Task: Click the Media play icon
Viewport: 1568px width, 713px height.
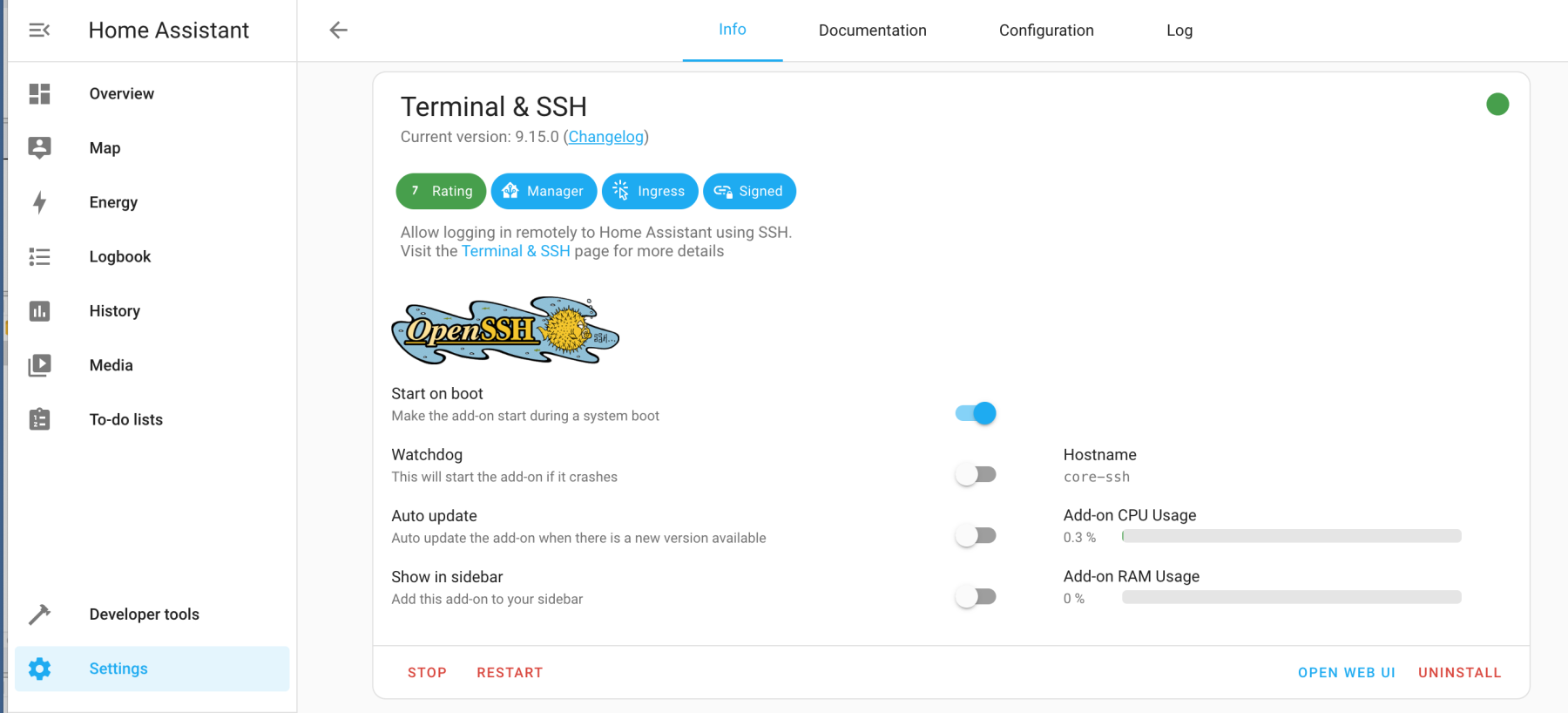Action: (39, 365)
